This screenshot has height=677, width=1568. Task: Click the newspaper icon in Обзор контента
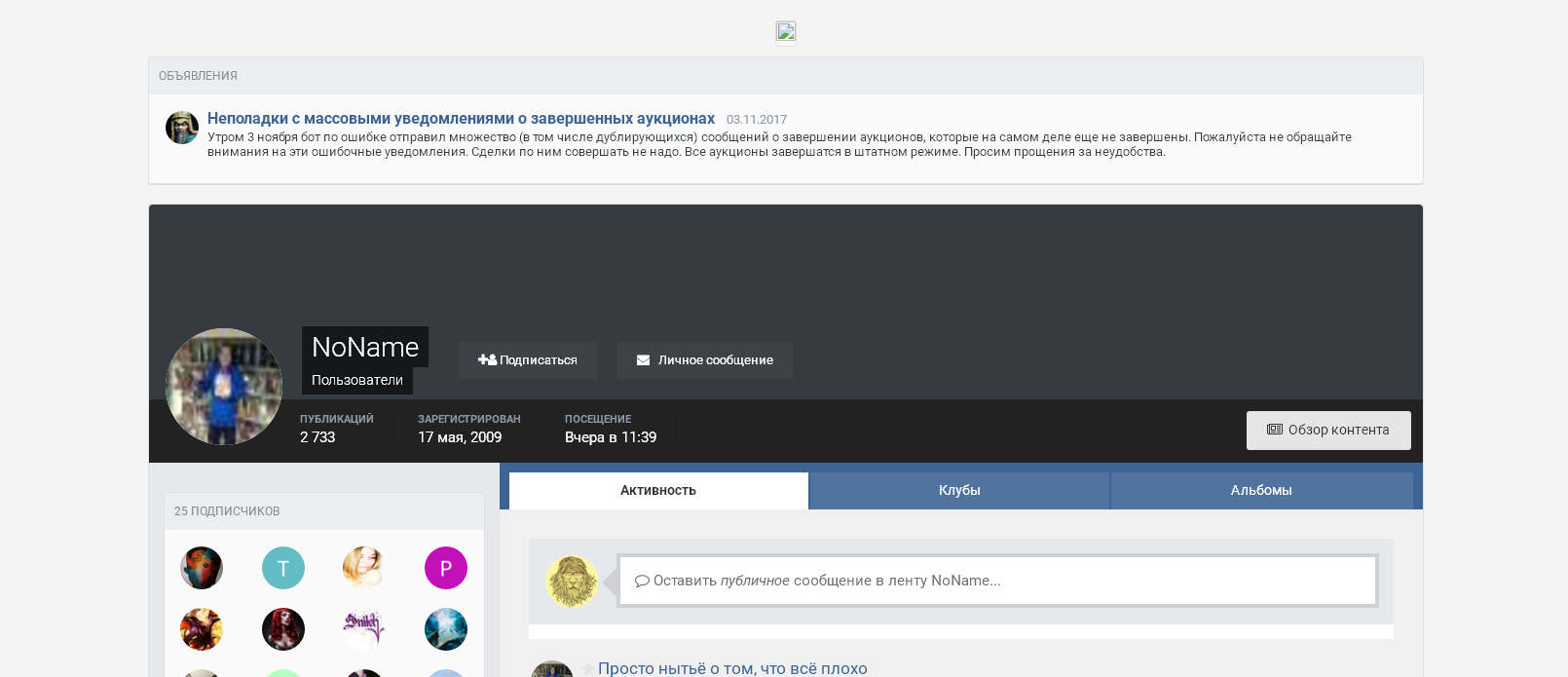(x=1274, y=430)
